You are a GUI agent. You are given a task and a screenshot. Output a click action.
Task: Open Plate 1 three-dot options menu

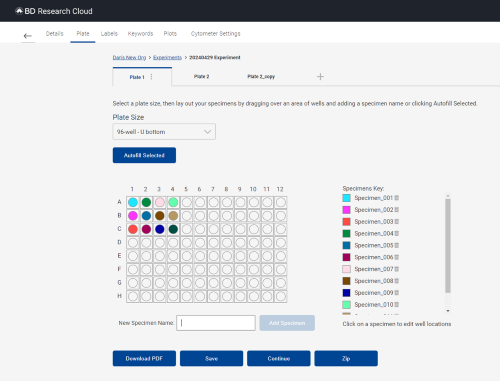pyautogui.click(x=151, y=77)
